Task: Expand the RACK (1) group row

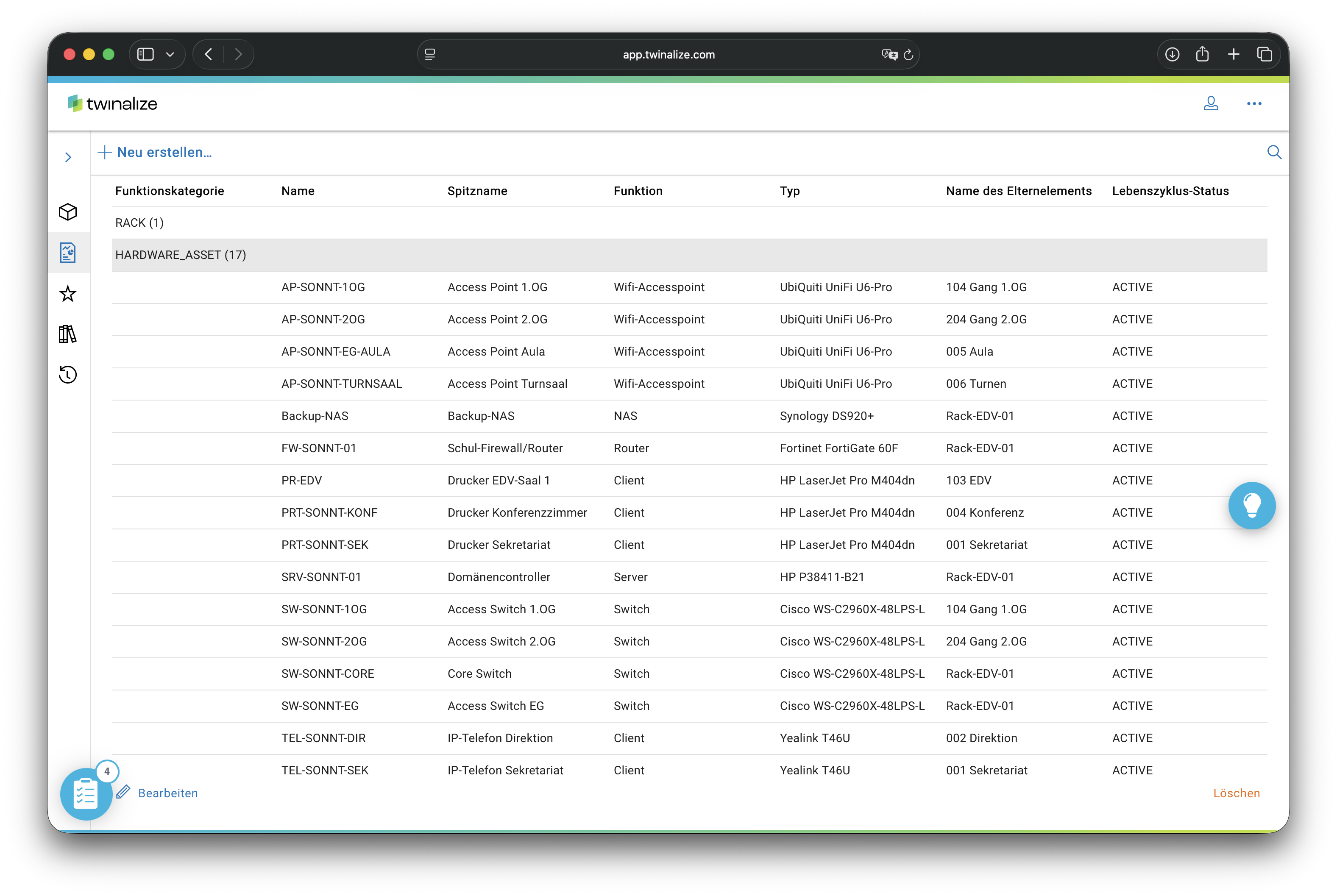Action: 139,223
